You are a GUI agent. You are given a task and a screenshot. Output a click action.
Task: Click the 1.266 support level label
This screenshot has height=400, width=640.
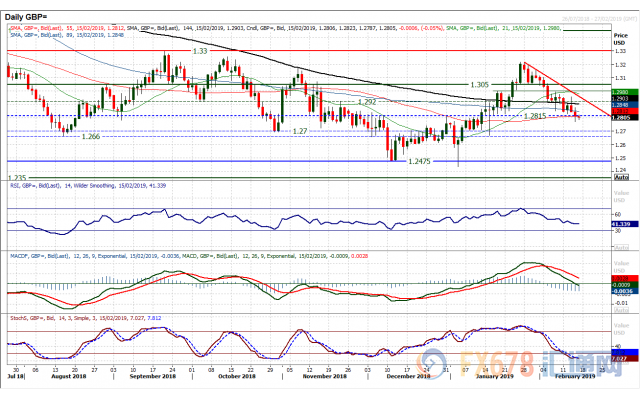point(89,137)
